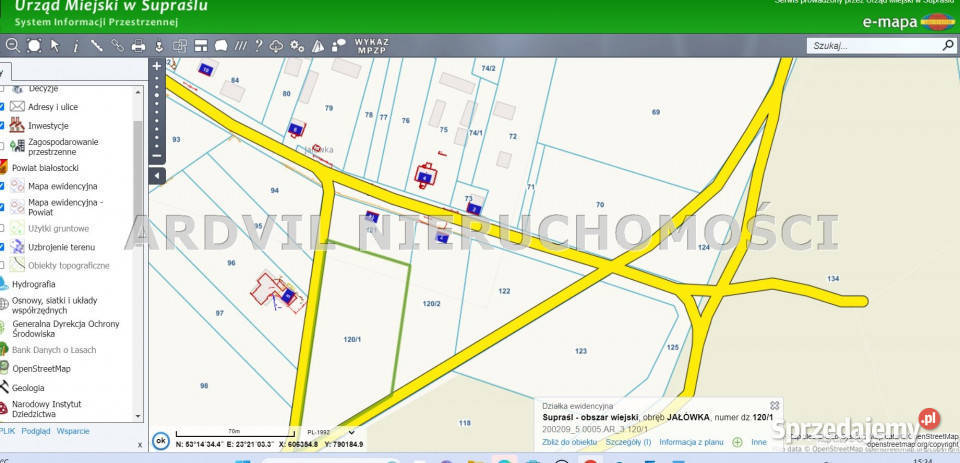Activate the distance measure line tool
This screenshot has width=960, height=463.
coord(96,45)
